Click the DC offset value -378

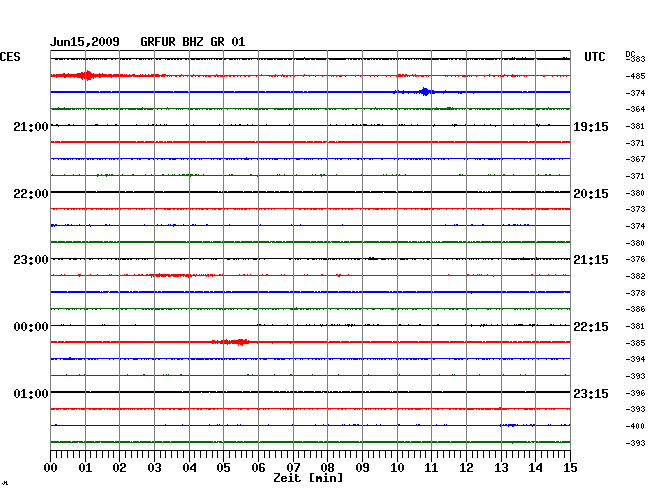[635, 293]
